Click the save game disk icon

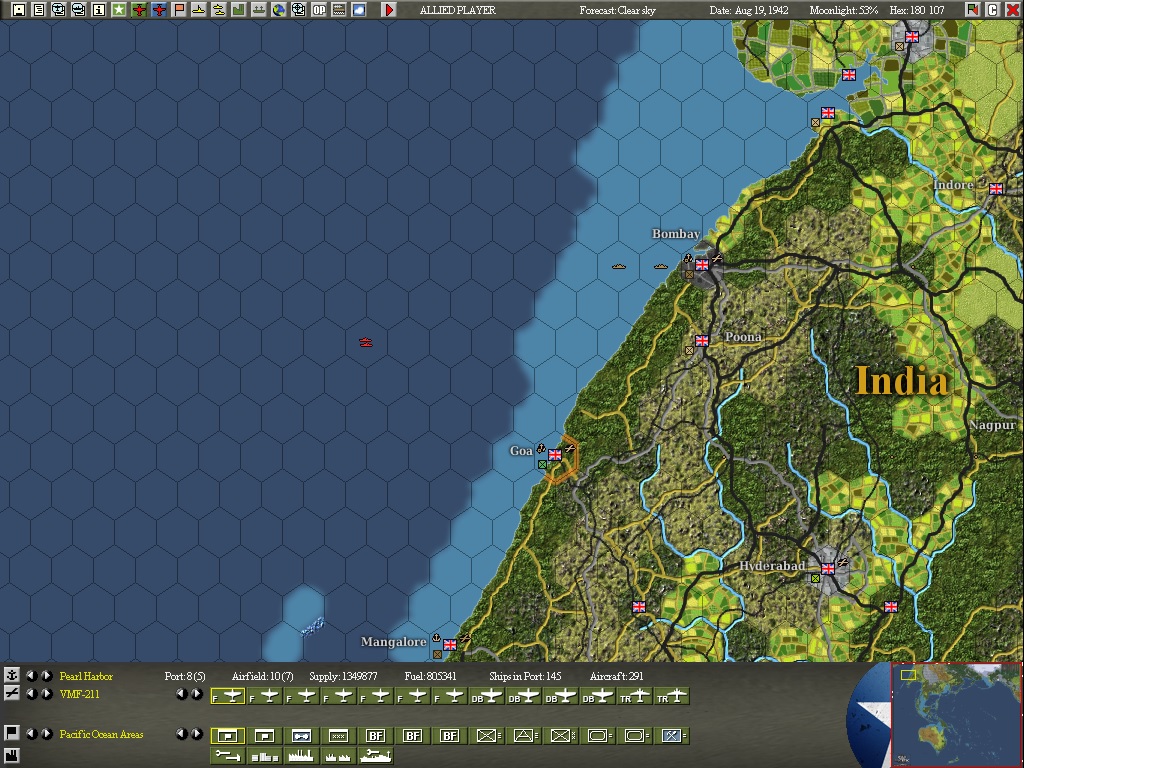coord(19,10)
